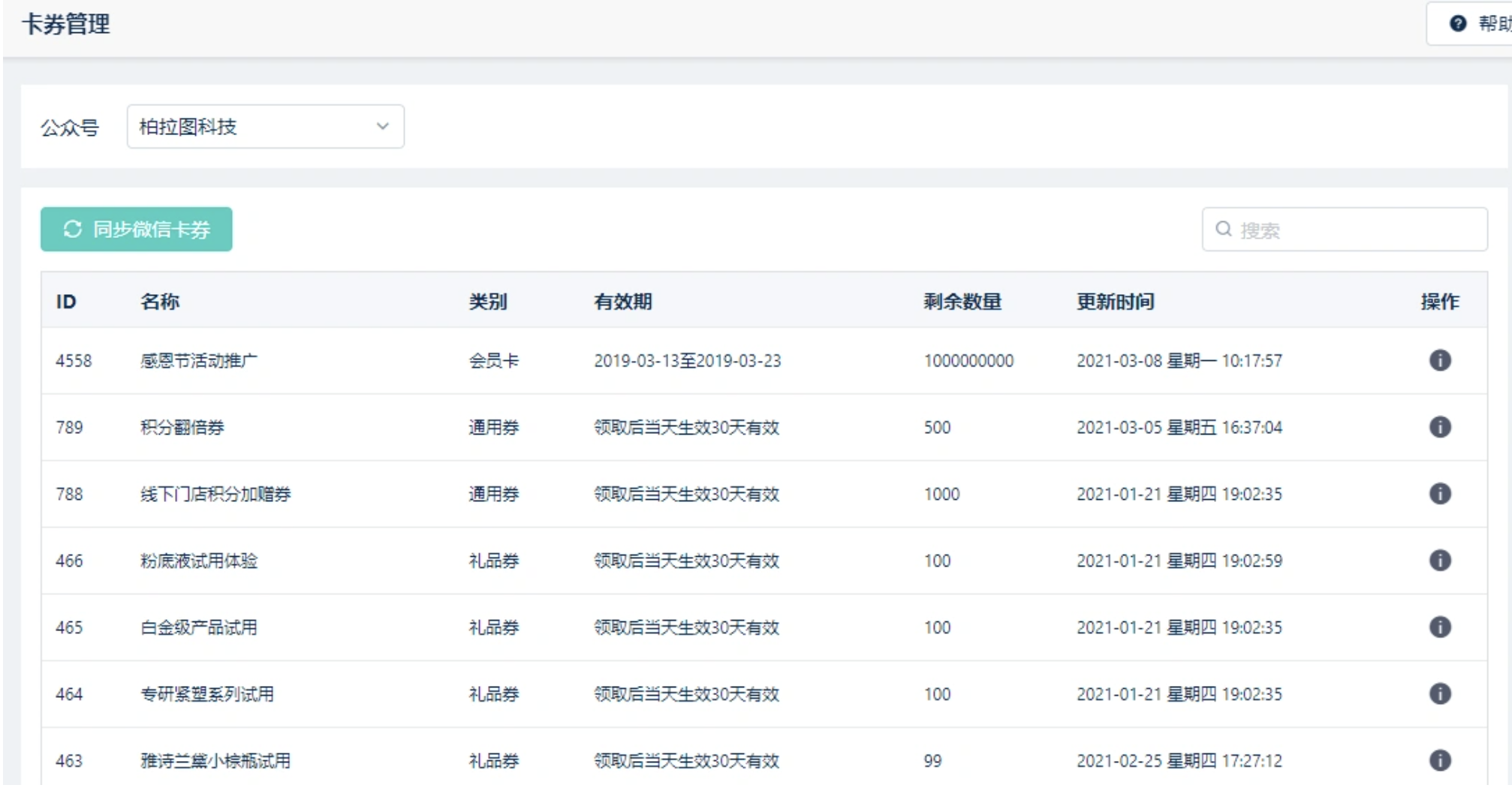Click remaining quantity 99

932,761
